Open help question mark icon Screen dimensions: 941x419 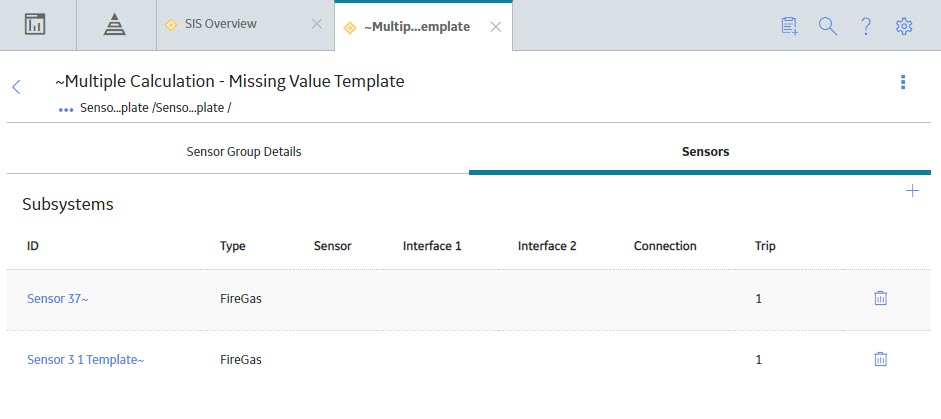[865, 26]
